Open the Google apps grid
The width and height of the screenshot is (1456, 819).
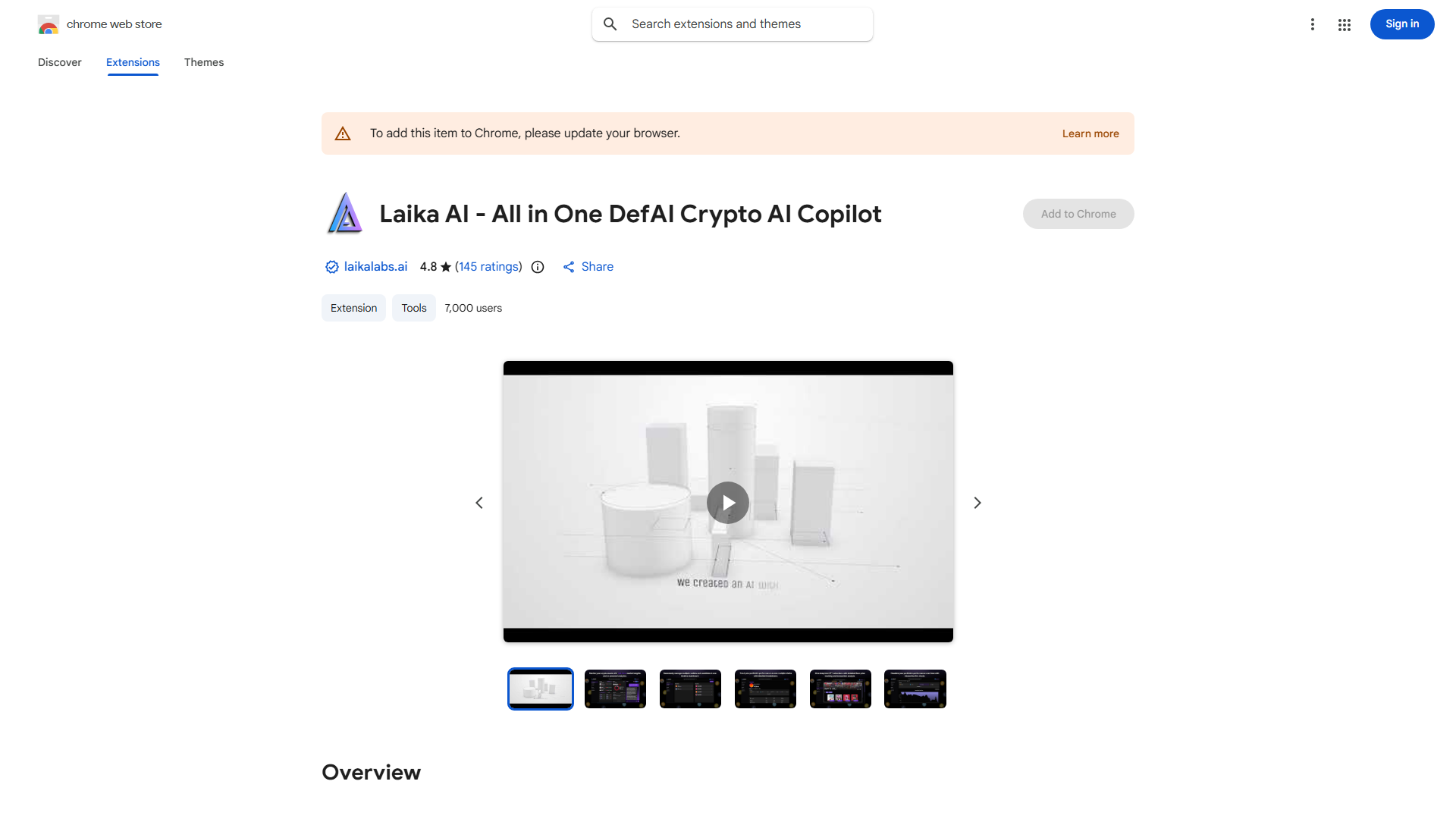(1345, 24)
